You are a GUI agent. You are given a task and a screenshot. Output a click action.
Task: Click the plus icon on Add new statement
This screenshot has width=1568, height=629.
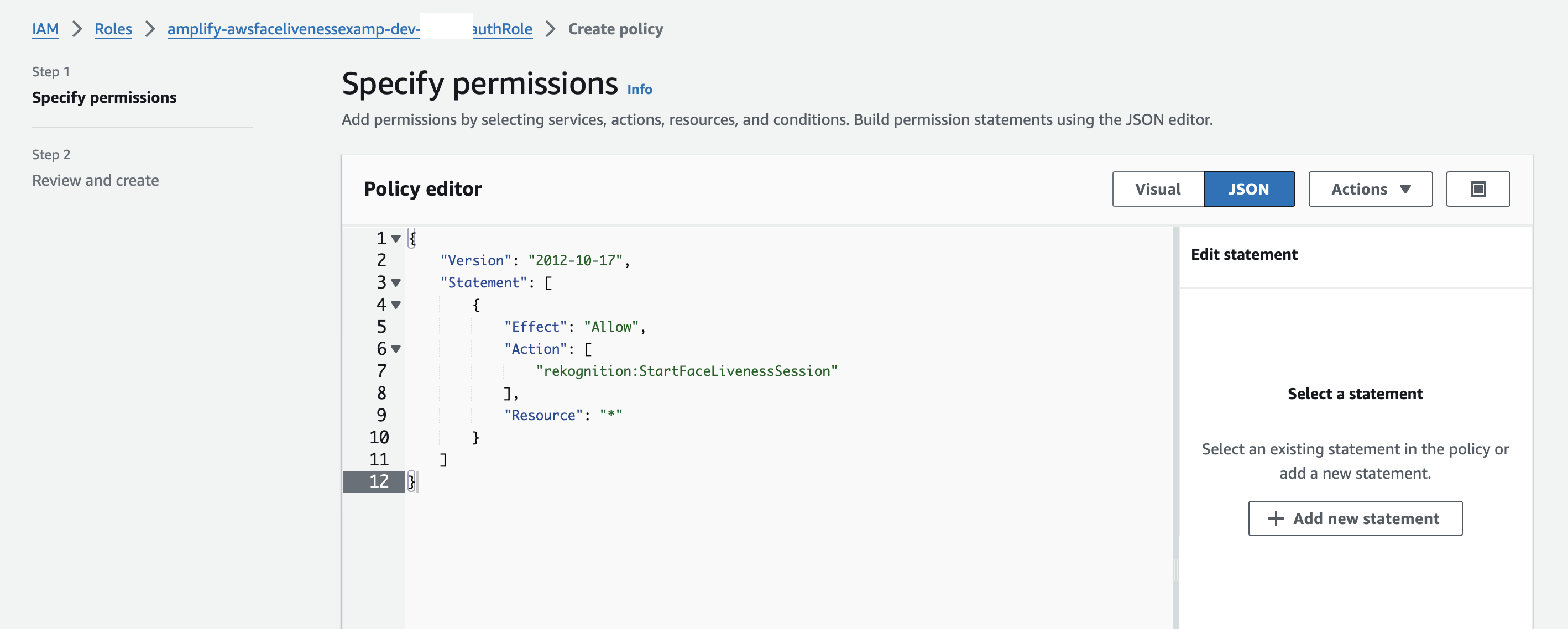point(1275,518)
